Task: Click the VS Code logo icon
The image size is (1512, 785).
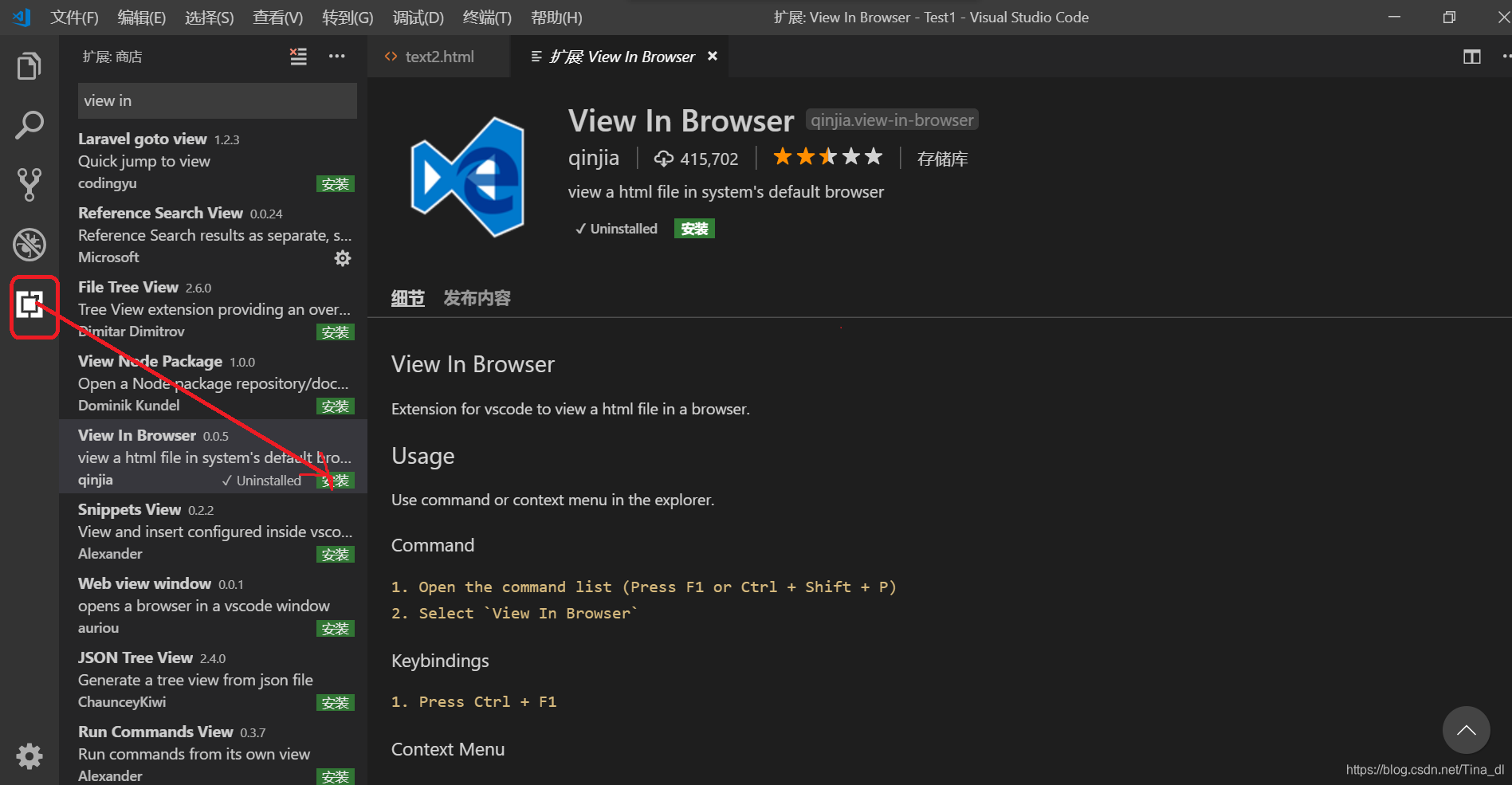Action: (22, 17)
